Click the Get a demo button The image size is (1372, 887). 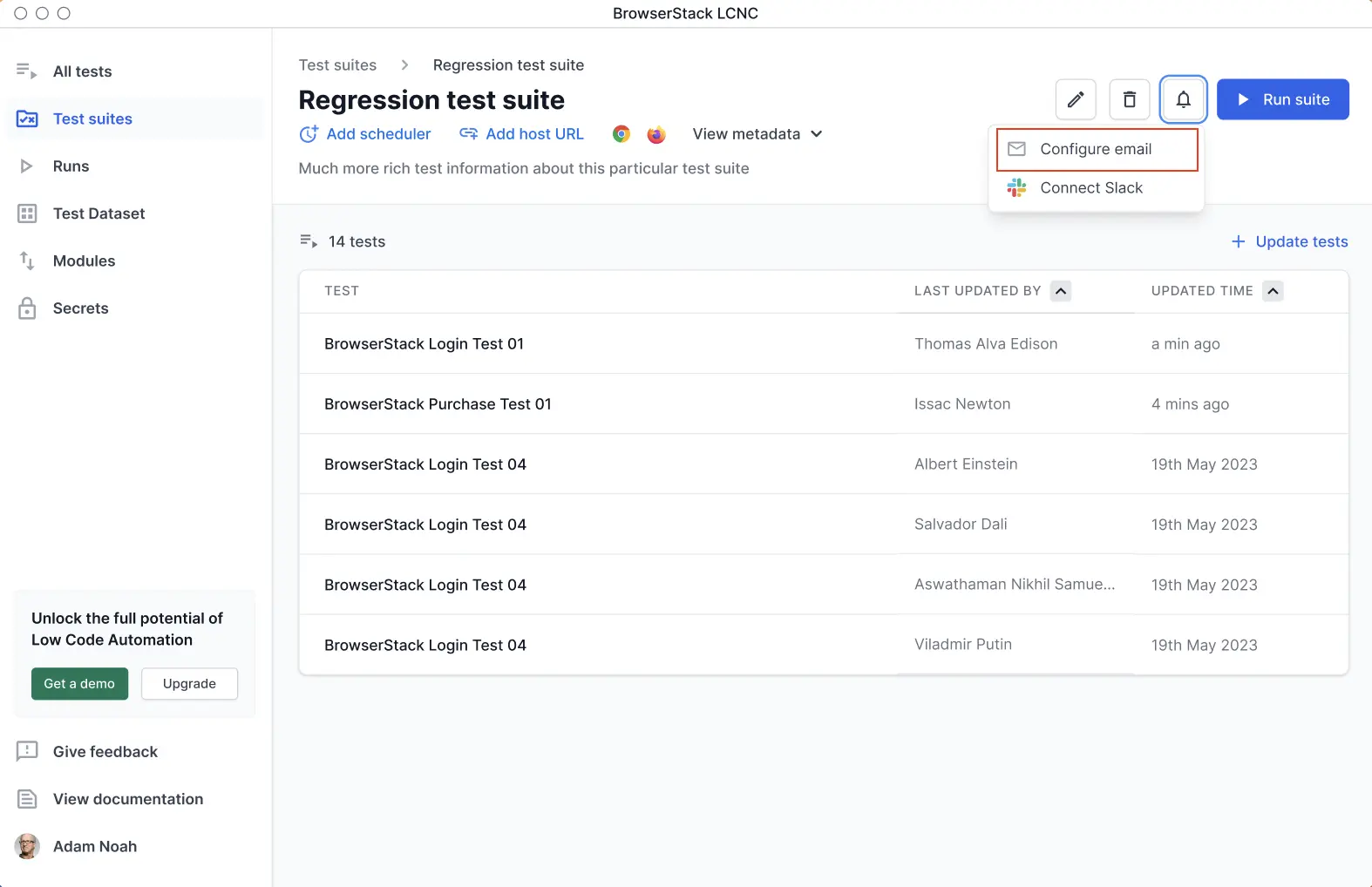pyautogui.click(x=79, y=684)
